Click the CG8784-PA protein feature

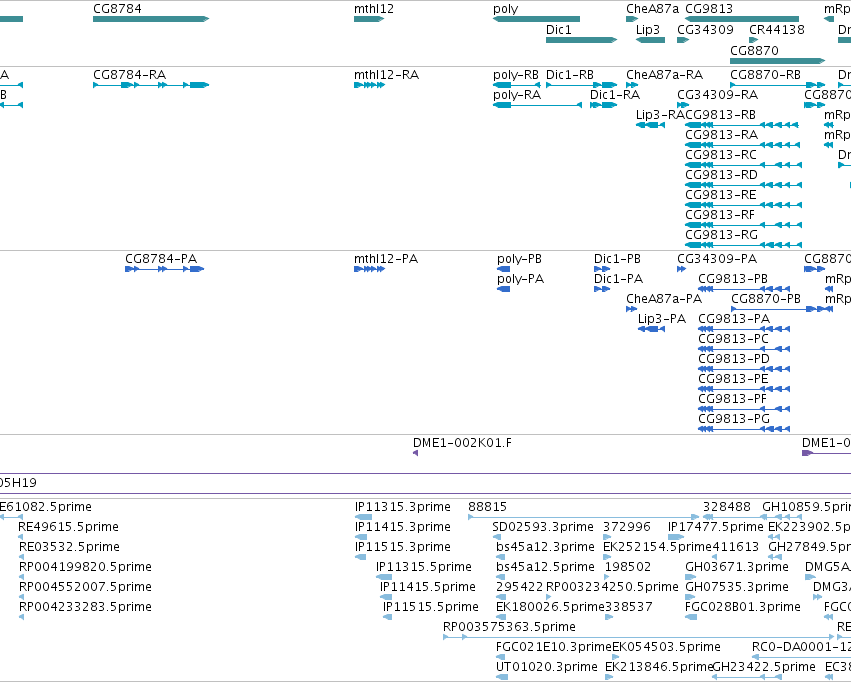coord(164,269)
